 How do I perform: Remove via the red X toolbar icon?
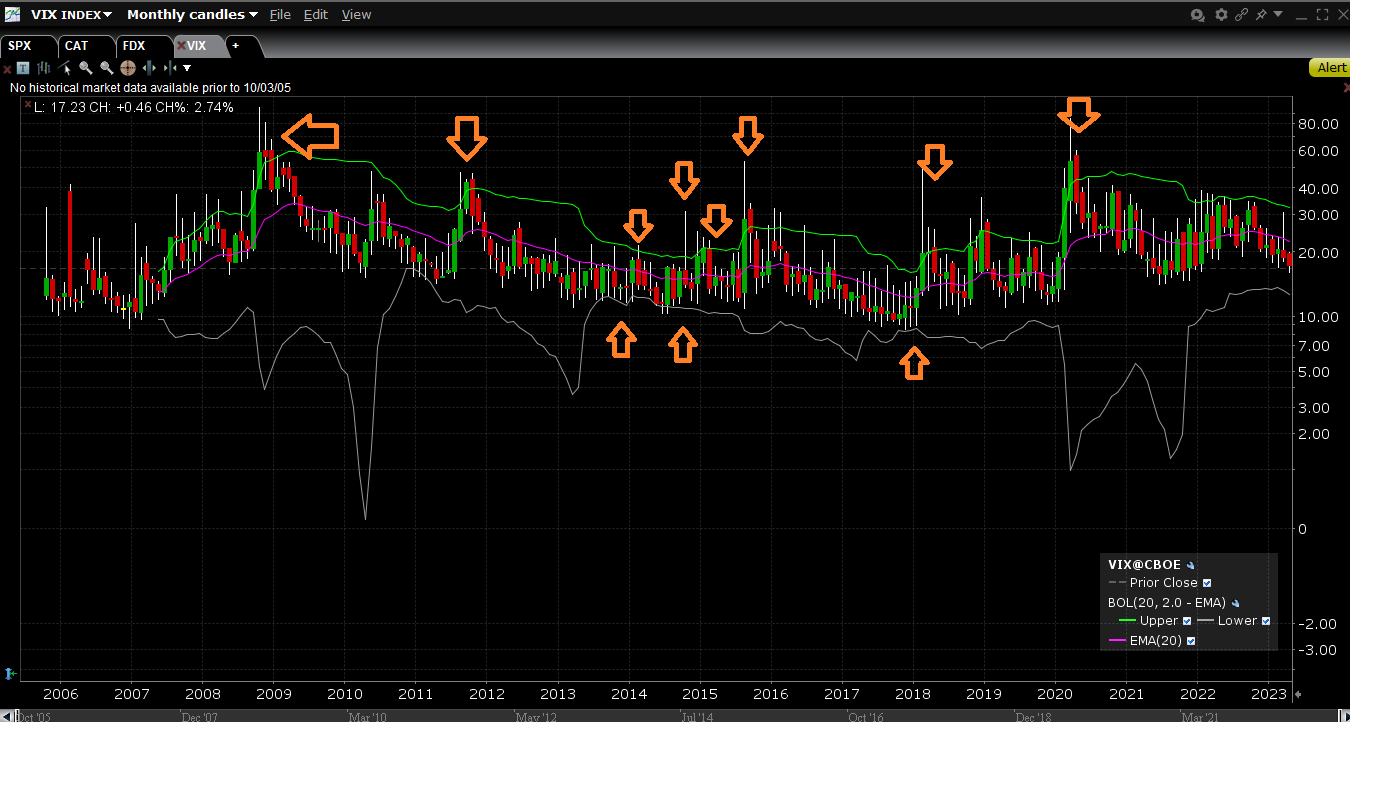point(7,69)
